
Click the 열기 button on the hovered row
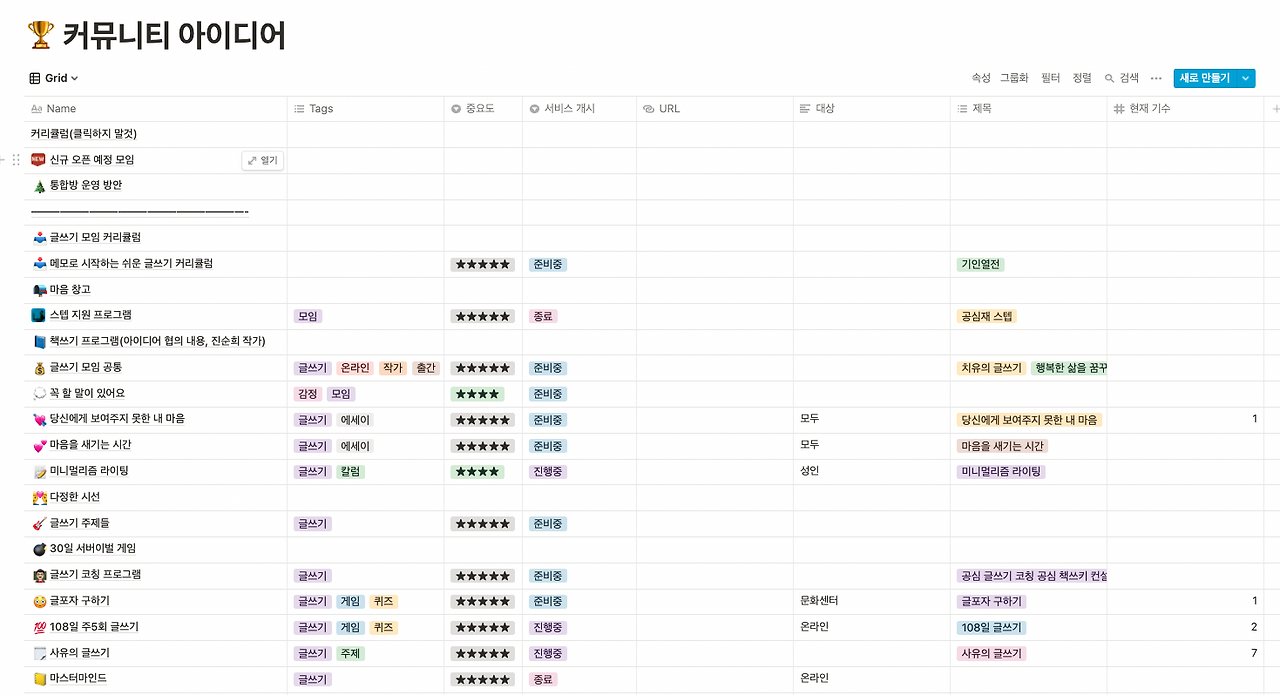pyautogui.click(x=262, y=159)
